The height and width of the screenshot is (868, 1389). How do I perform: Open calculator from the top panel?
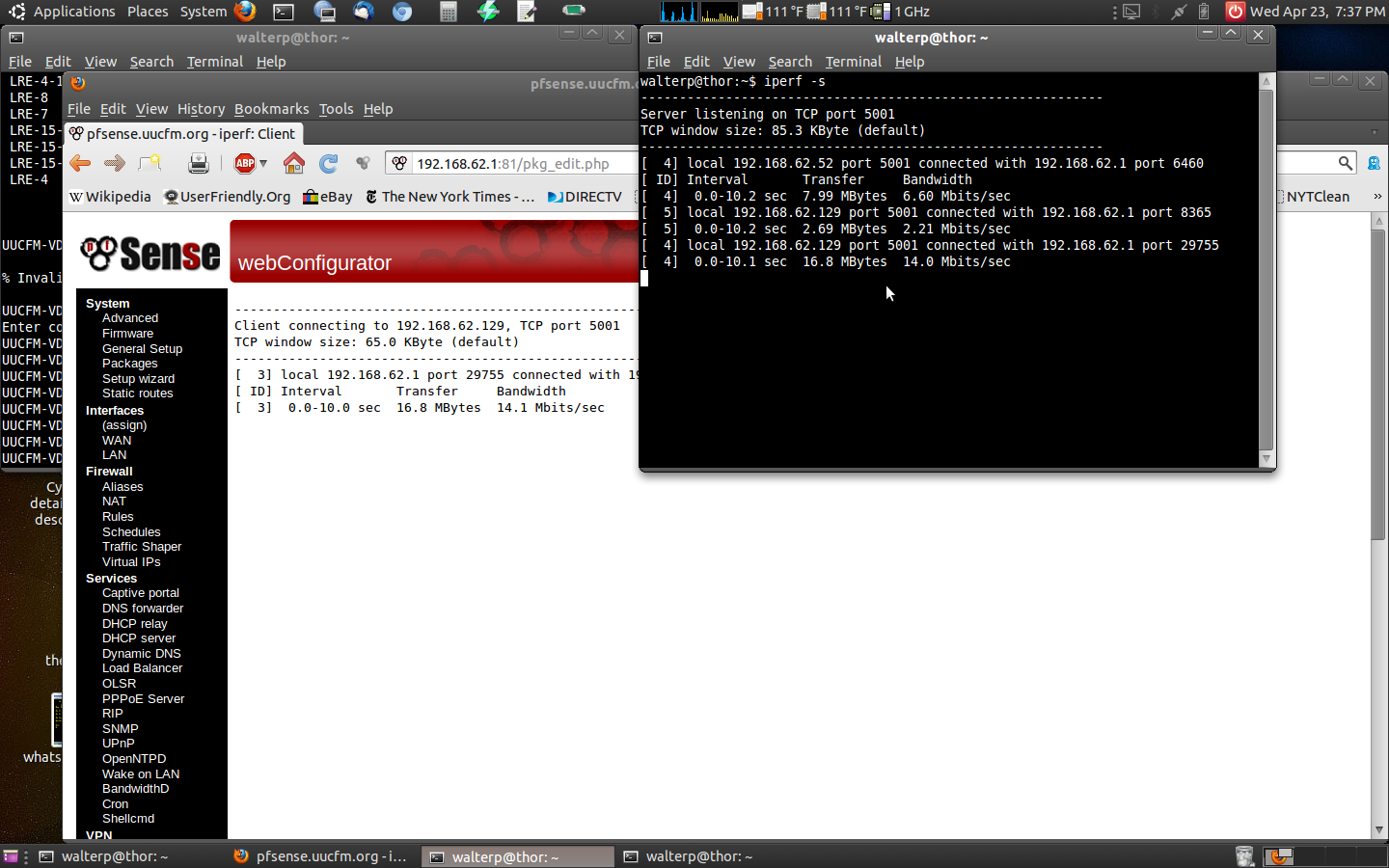pyautogui.click(x=448, y=12)
